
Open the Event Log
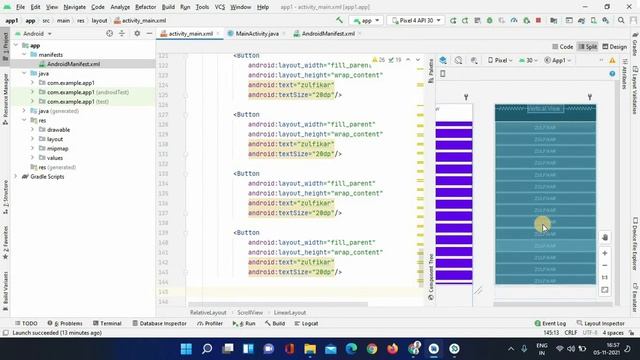pos(550,323)
